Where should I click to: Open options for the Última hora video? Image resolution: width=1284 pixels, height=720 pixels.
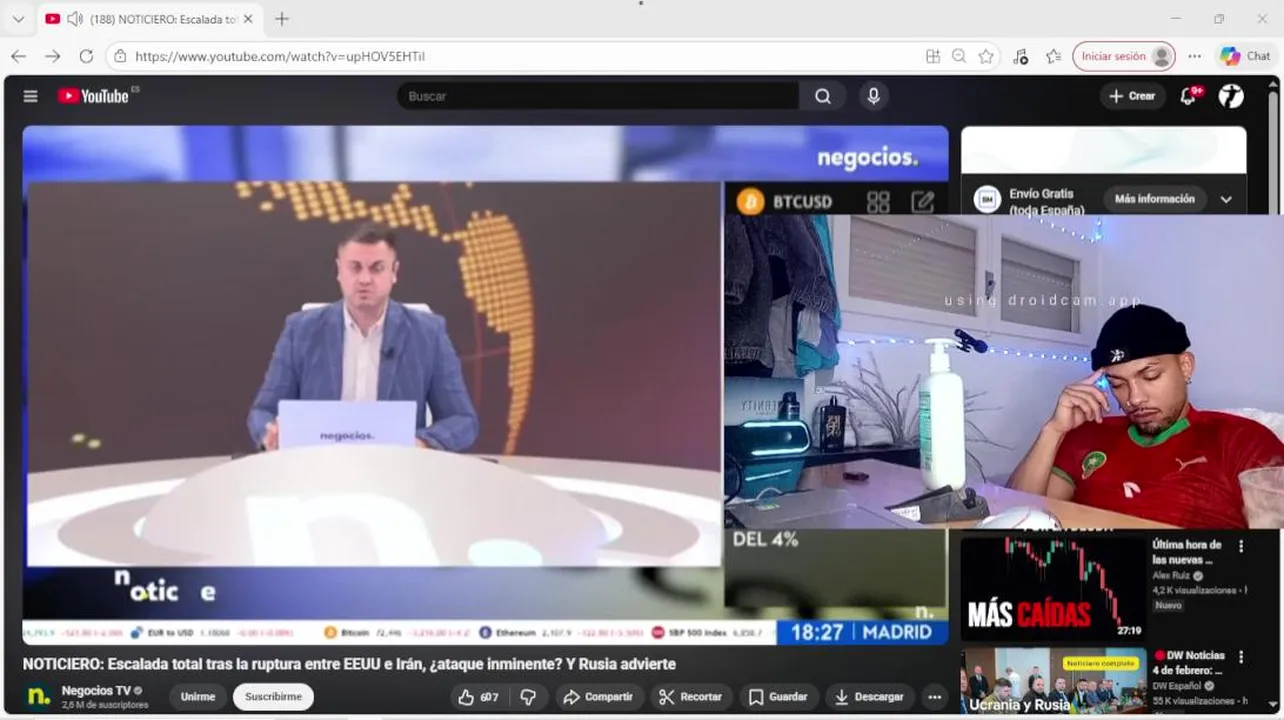[x=1241, y=547]
